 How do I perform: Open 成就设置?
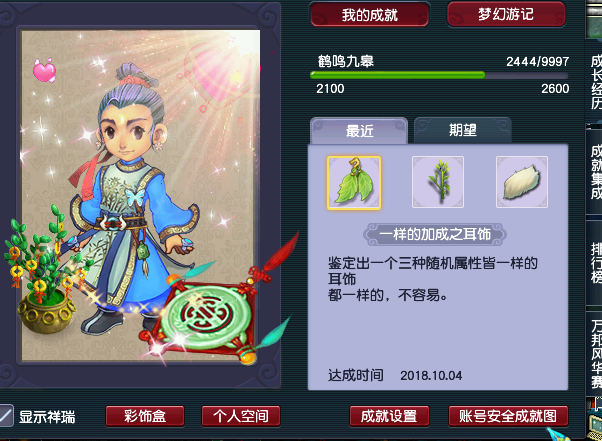(x=389, y=416)
